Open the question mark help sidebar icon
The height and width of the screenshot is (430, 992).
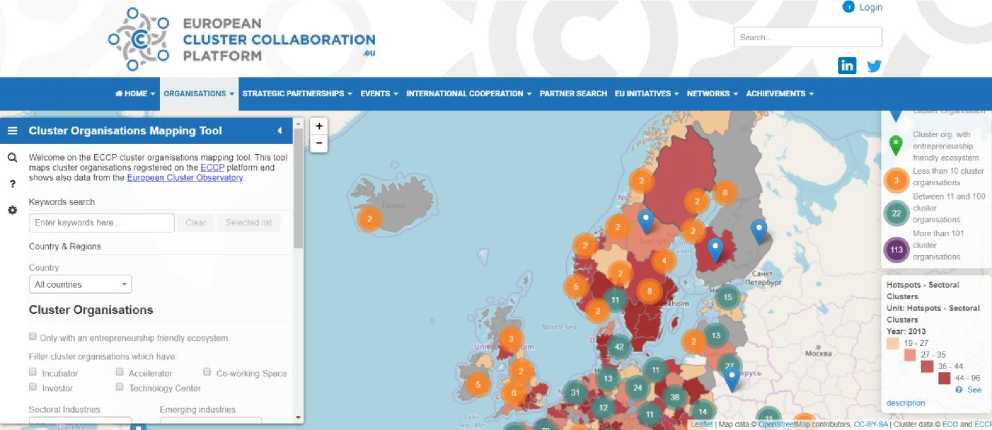point(12,184)
